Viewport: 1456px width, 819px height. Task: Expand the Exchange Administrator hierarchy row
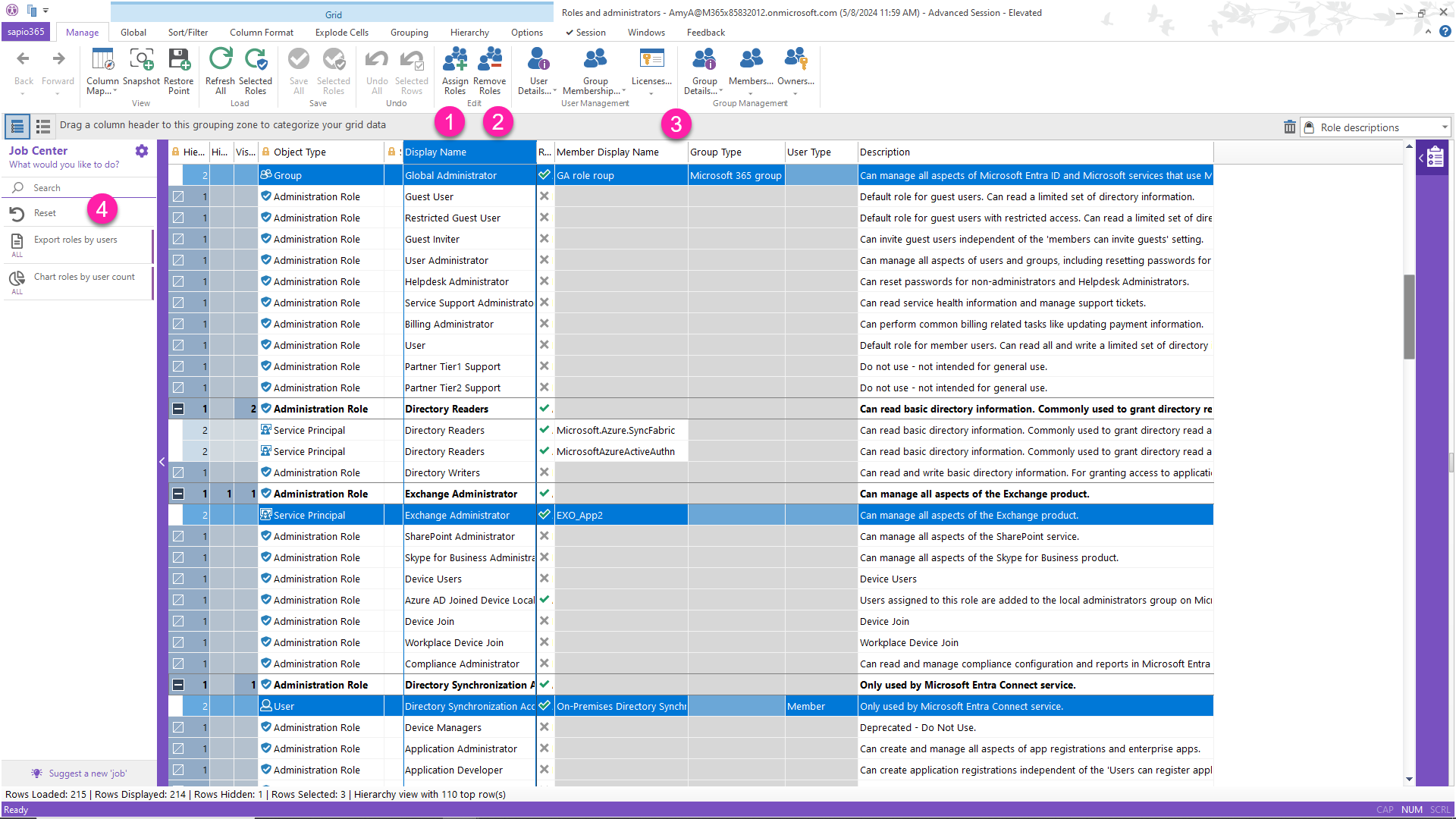click(x=178, y=493)
